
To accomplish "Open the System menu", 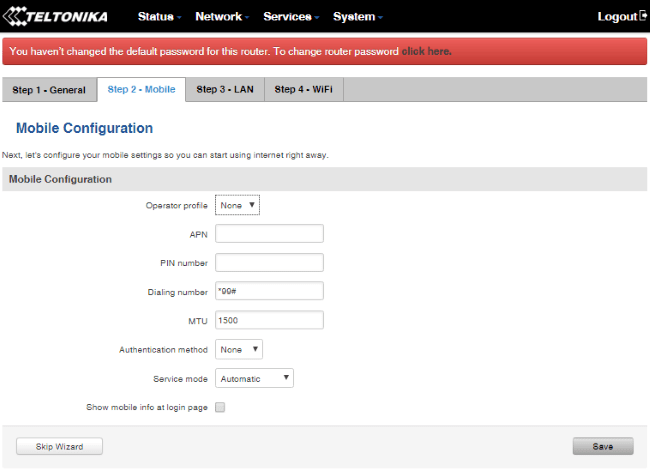I will 358,17.
